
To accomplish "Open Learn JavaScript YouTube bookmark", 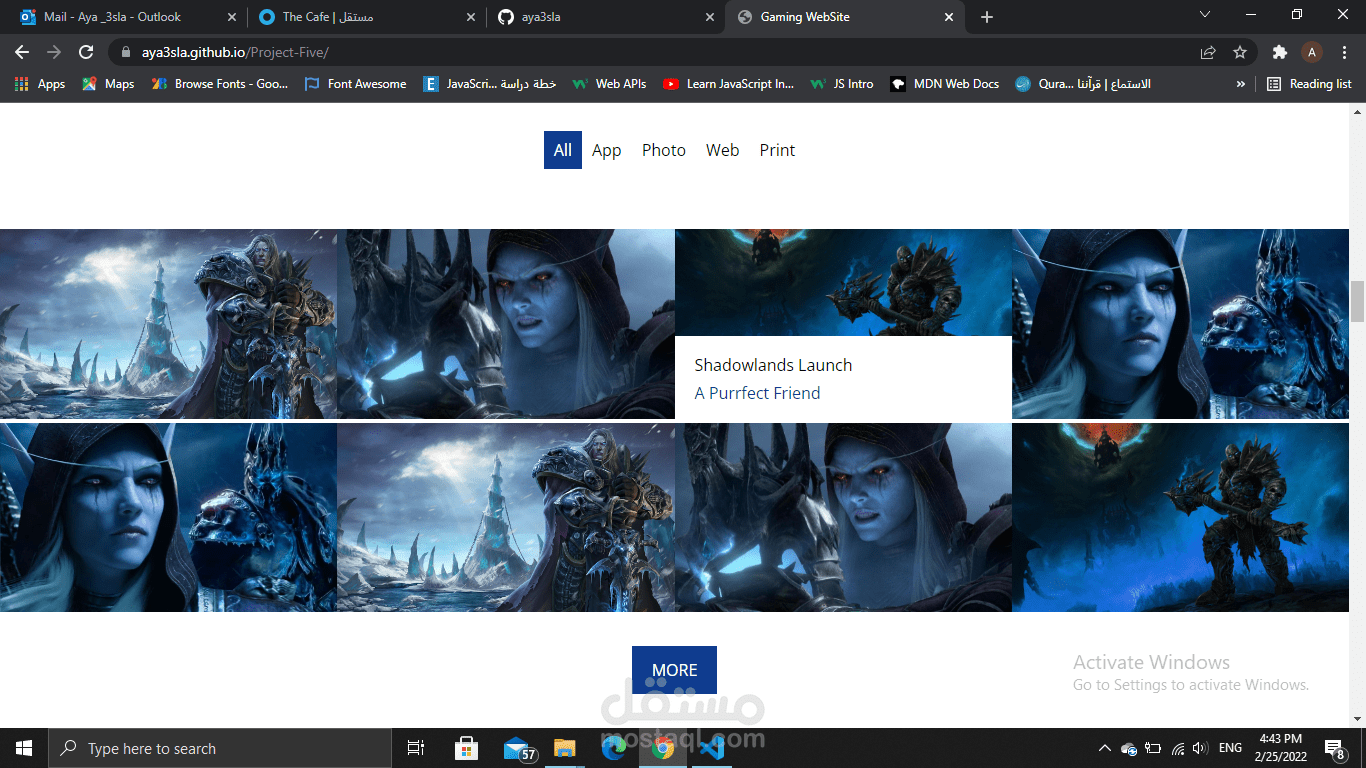I will coord(729,84).
